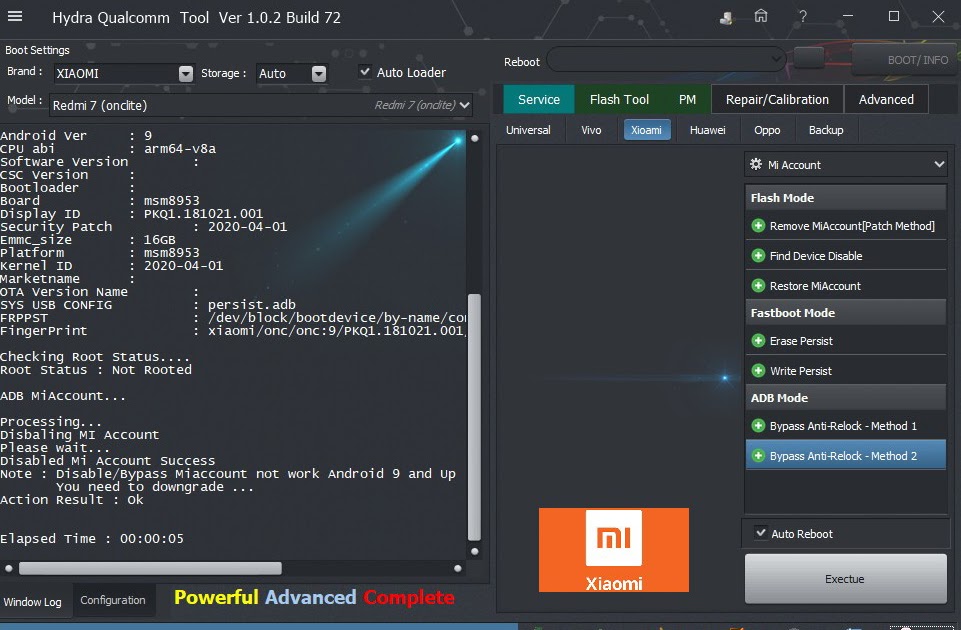Image resolution: width=961 pixels, height=630 pixels.
Task: Click the Flash Mode section header
Action: click(x=846, y=197)
